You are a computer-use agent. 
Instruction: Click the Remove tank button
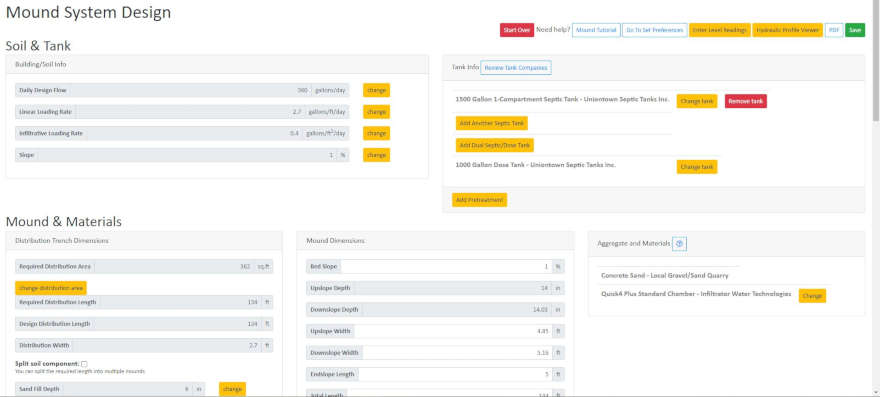click(745, 101)
